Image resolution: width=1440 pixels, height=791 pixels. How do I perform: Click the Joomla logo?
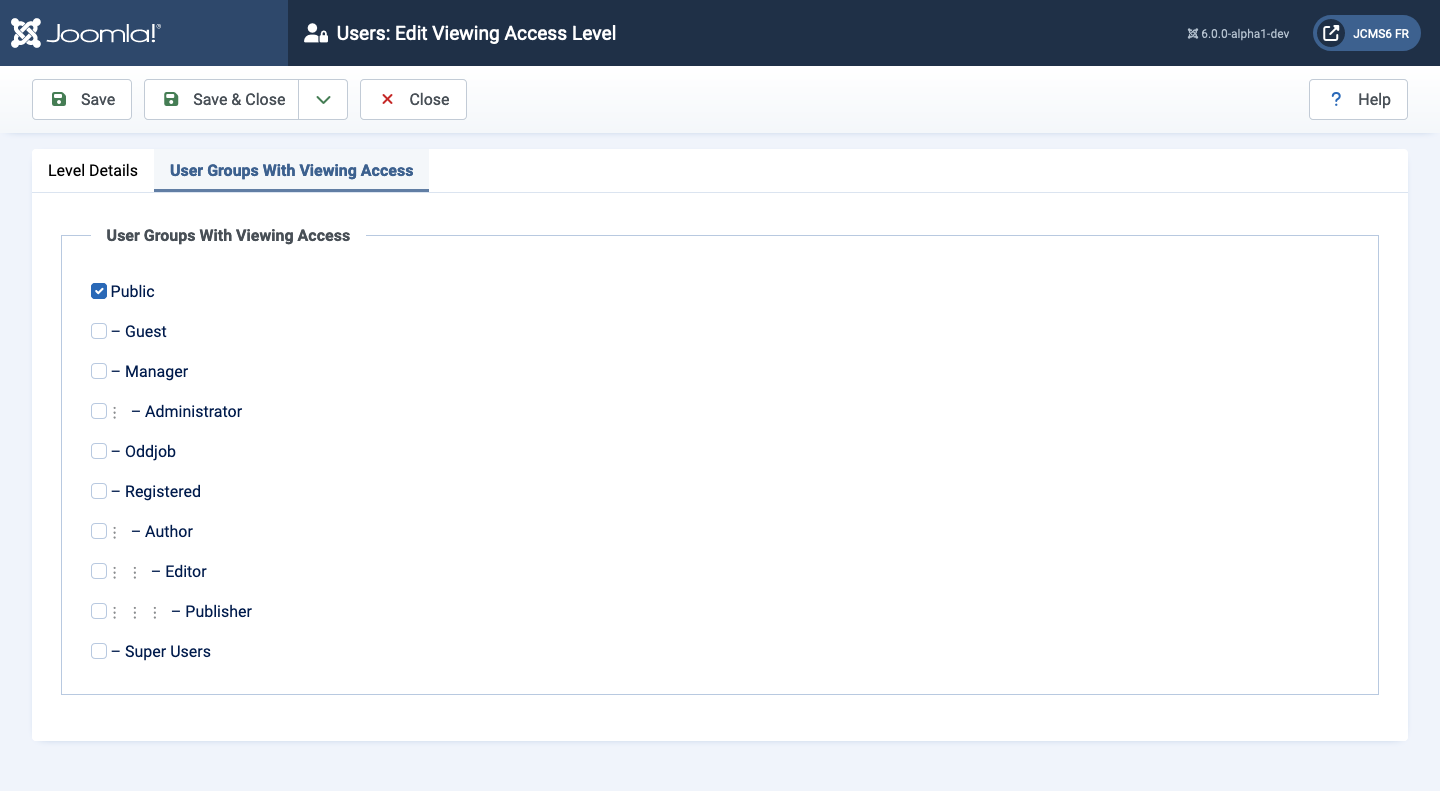coord(86,33)
